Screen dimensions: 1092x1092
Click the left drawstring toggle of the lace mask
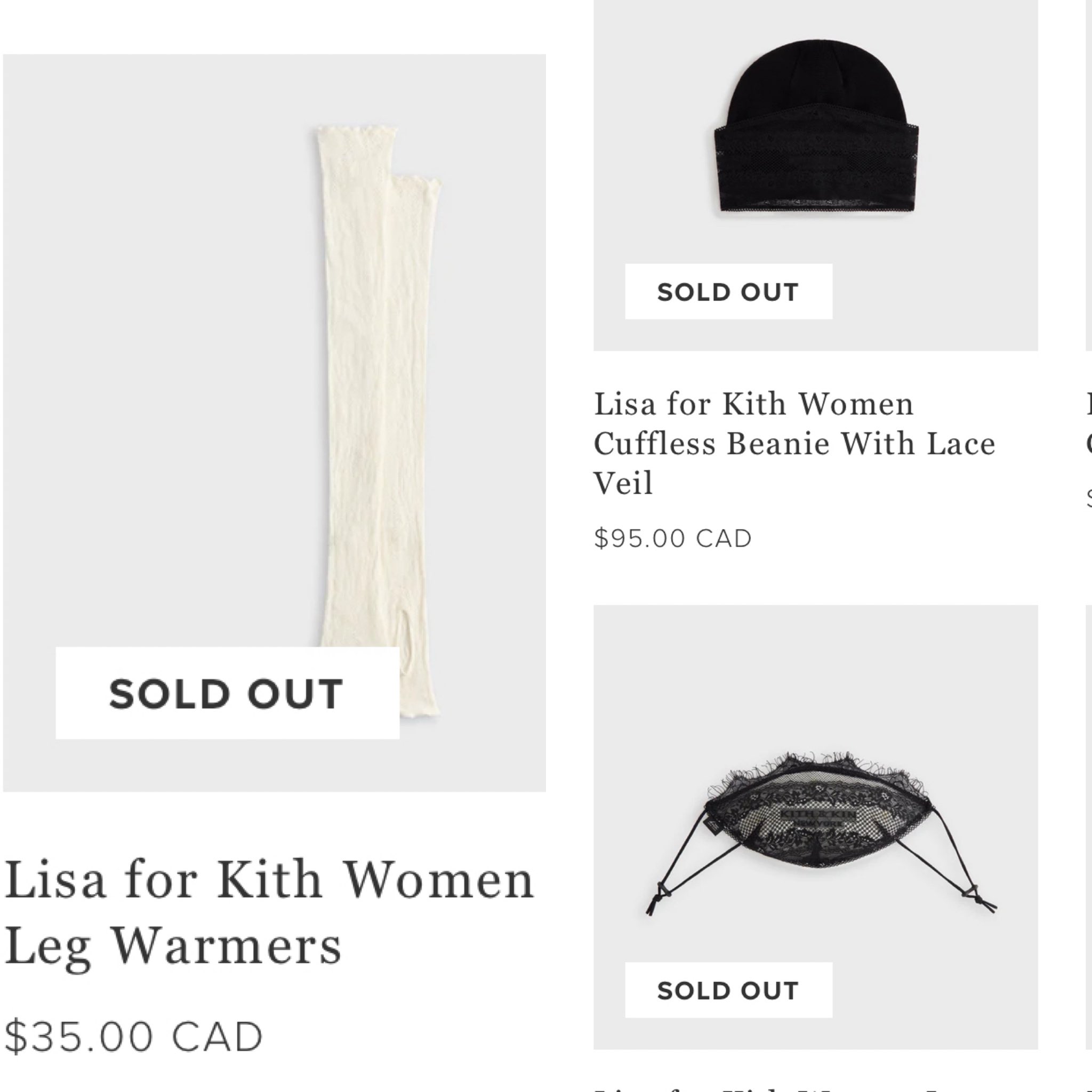click(662, 892)
